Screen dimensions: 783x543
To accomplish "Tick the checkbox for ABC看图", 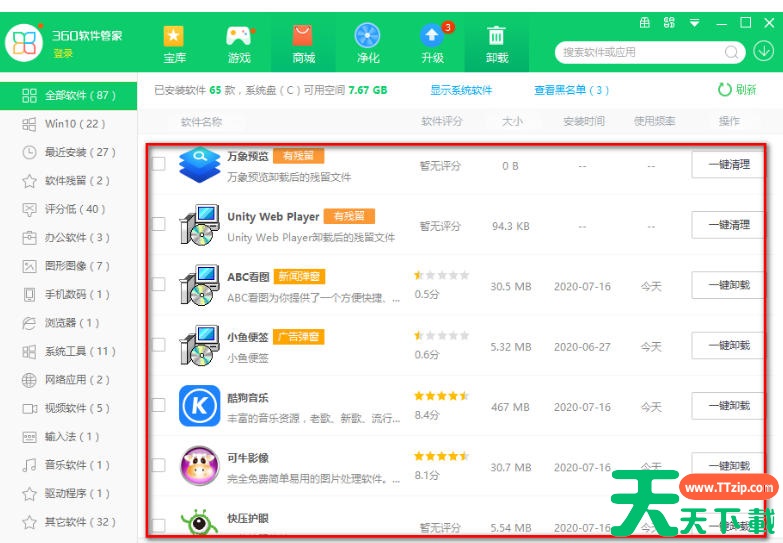I will (158, 285).
